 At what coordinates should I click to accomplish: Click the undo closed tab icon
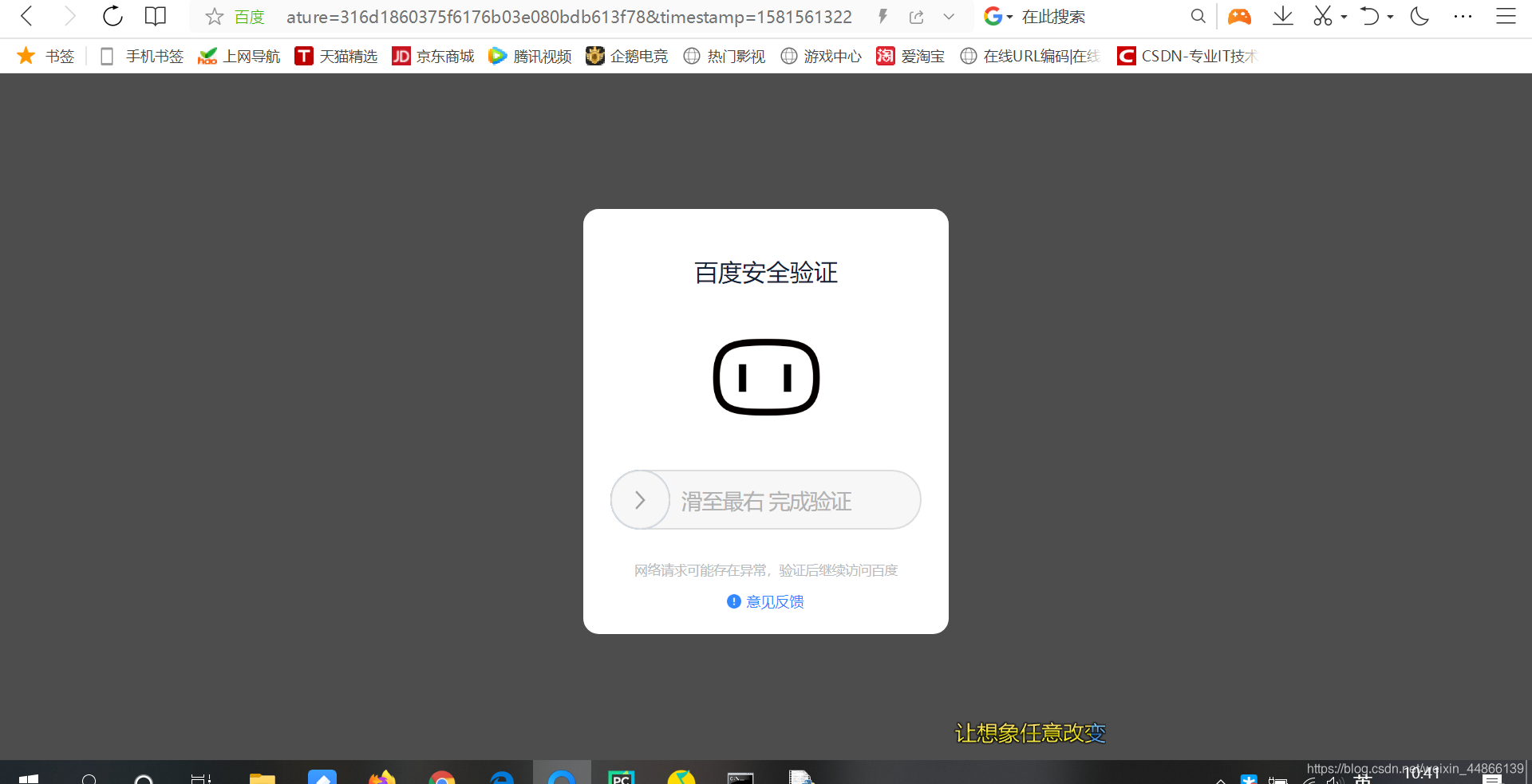(x=1370, y=16)
